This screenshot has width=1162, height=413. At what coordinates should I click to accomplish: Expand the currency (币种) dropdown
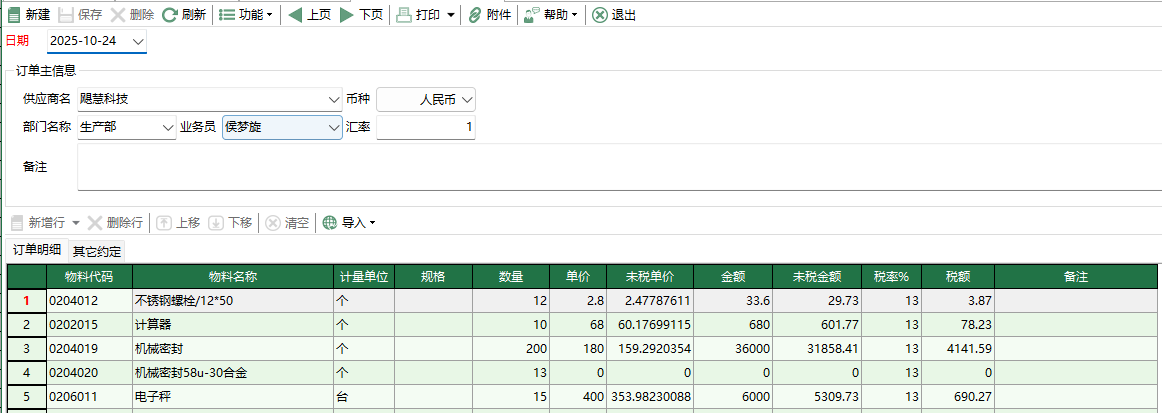467,100
